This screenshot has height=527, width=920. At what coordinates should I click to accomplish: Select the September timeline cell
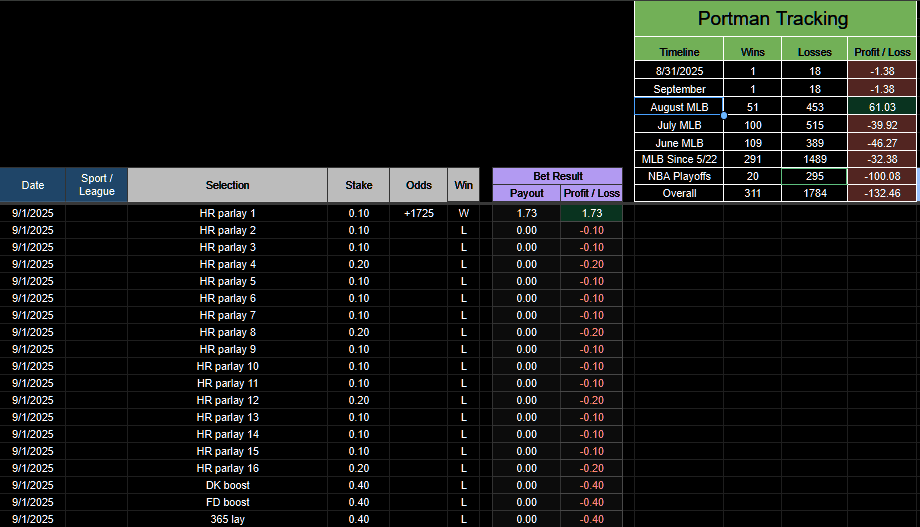[x=679, y=89]
